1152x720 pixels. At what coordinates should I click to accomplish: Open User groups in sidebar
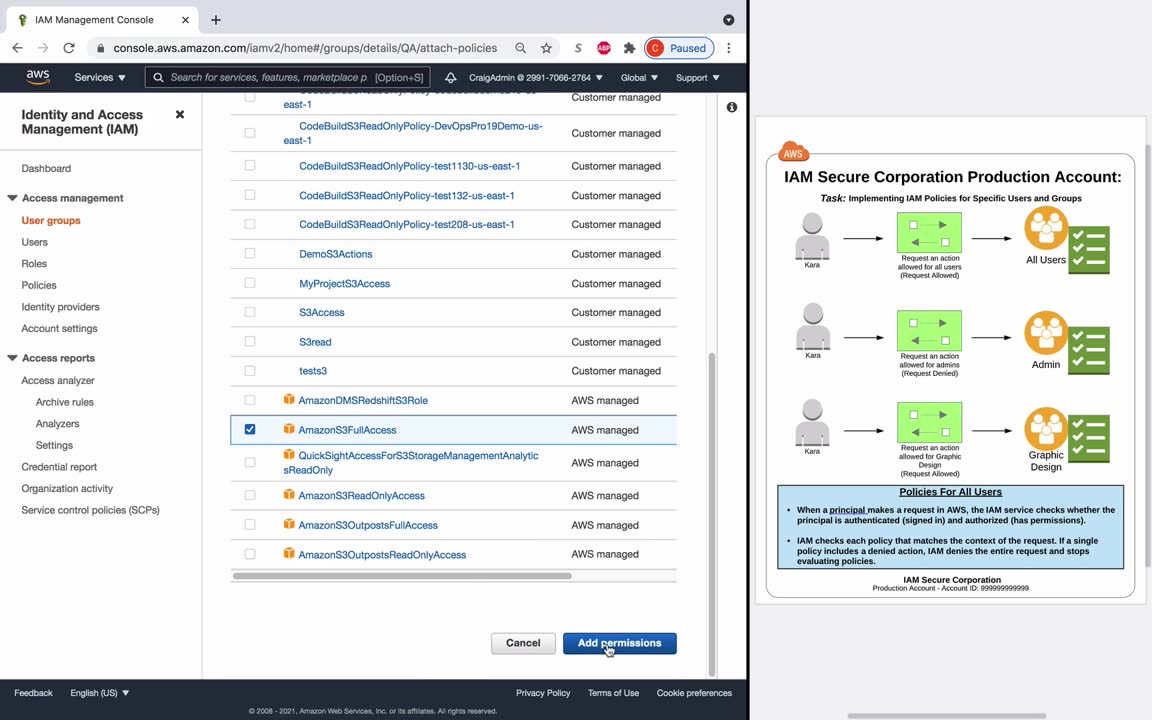click(x=51, y=220)
